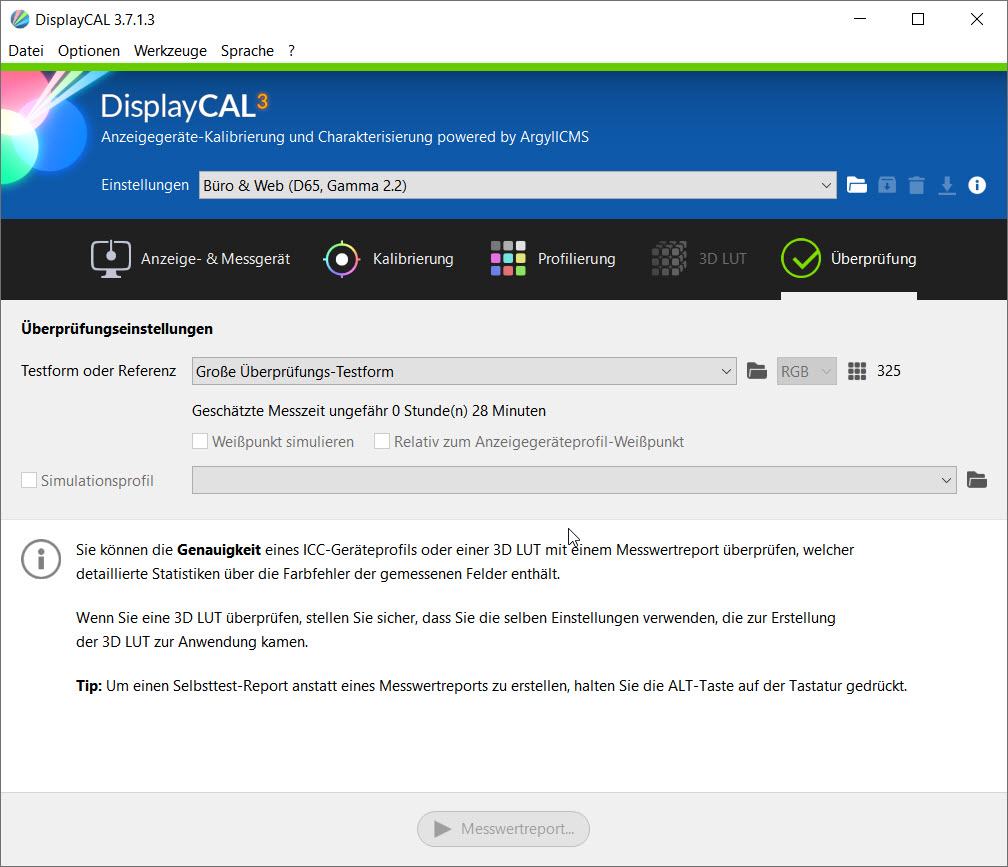This screenshot has height=867, width=1008.
Task: Browse for testchart with folder icon
Action: point(757,371)
